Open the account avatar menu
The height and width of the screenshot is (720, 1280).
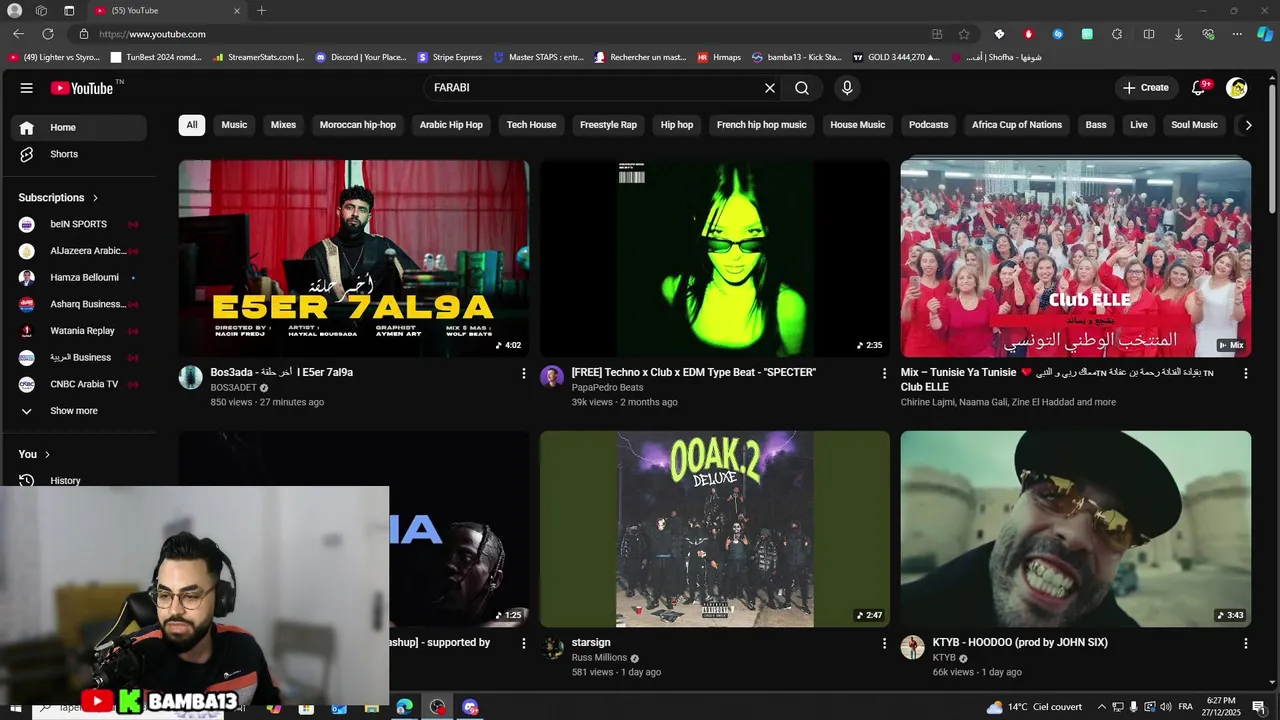point(1237,88)
